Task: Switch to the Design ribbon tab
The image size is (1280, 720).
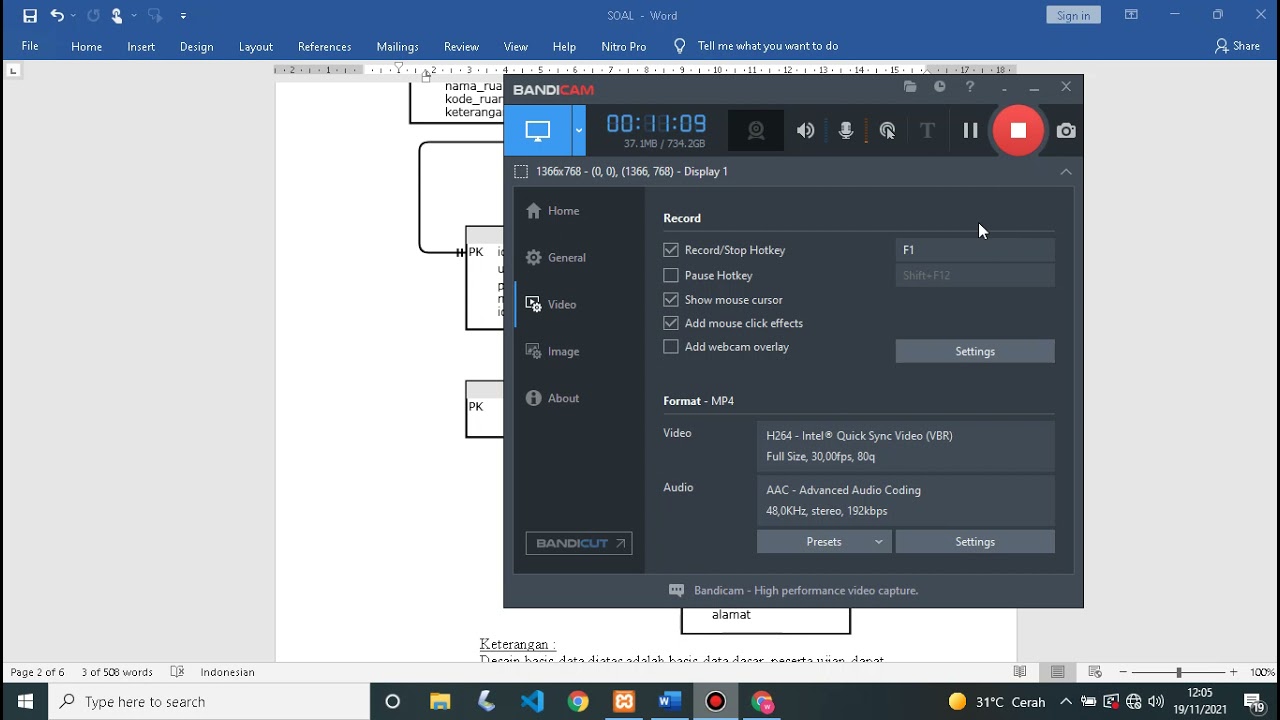Action: pos(196,46)
